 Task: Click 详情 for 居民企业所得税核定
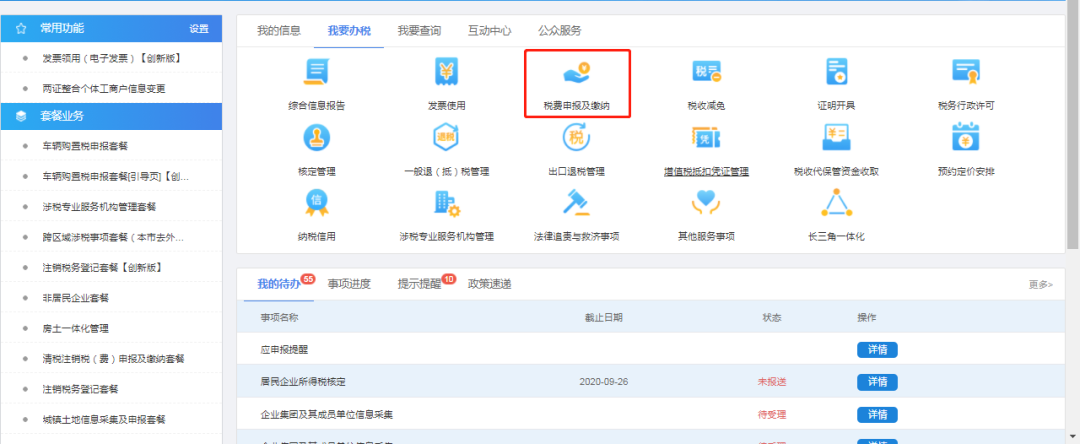[878, 382]
